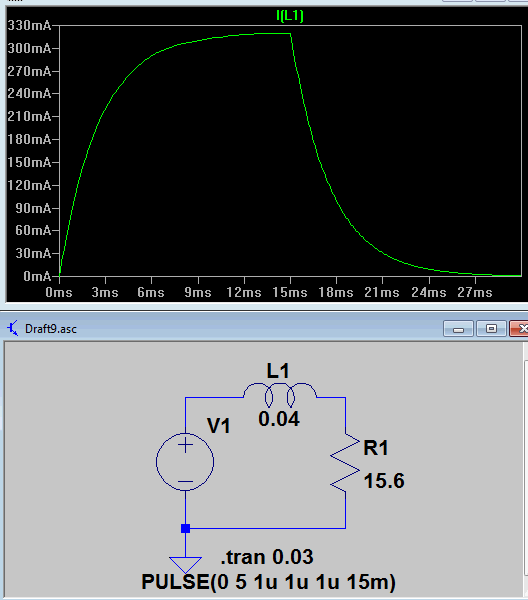Click the 0.04 inductance value
This screenshot has height=600, width=528.
279,419
